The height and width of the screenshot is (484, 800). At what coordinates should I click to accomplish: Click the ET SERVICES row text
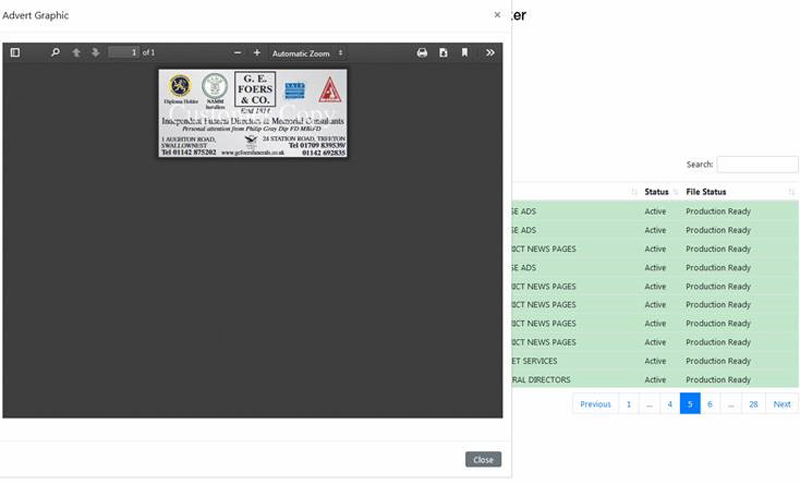coord(534,361)
